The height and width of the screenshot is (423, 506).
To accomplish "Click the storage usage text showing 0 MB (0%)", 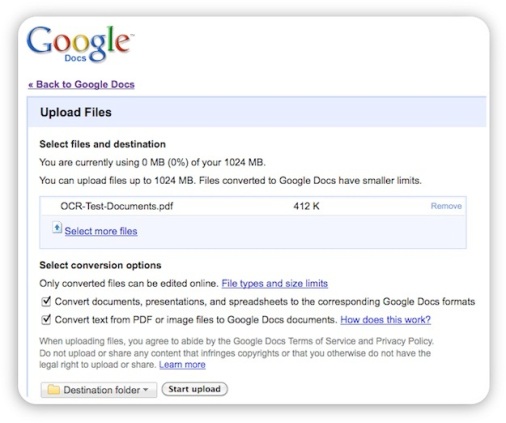I will click(x=152, y=162).
